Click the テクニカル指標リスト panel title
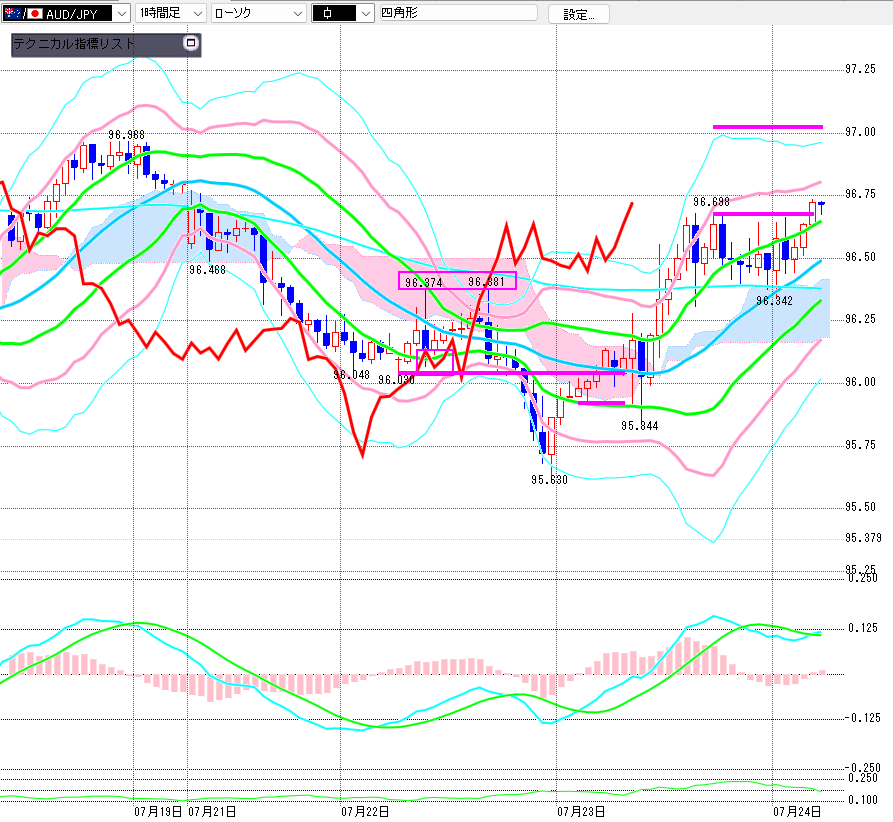893x822 pixels. tap(73, 44)
